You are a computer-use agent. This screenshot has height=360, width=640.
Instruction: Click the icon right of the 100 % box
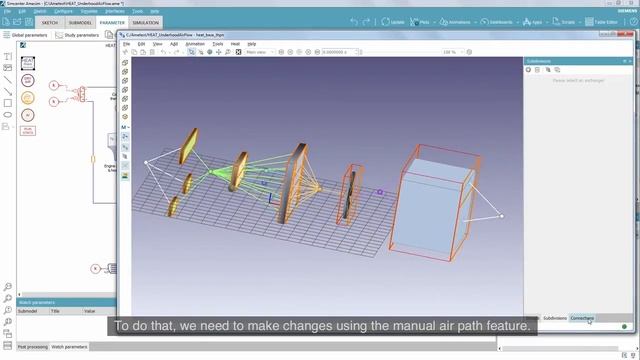(469, 52)
